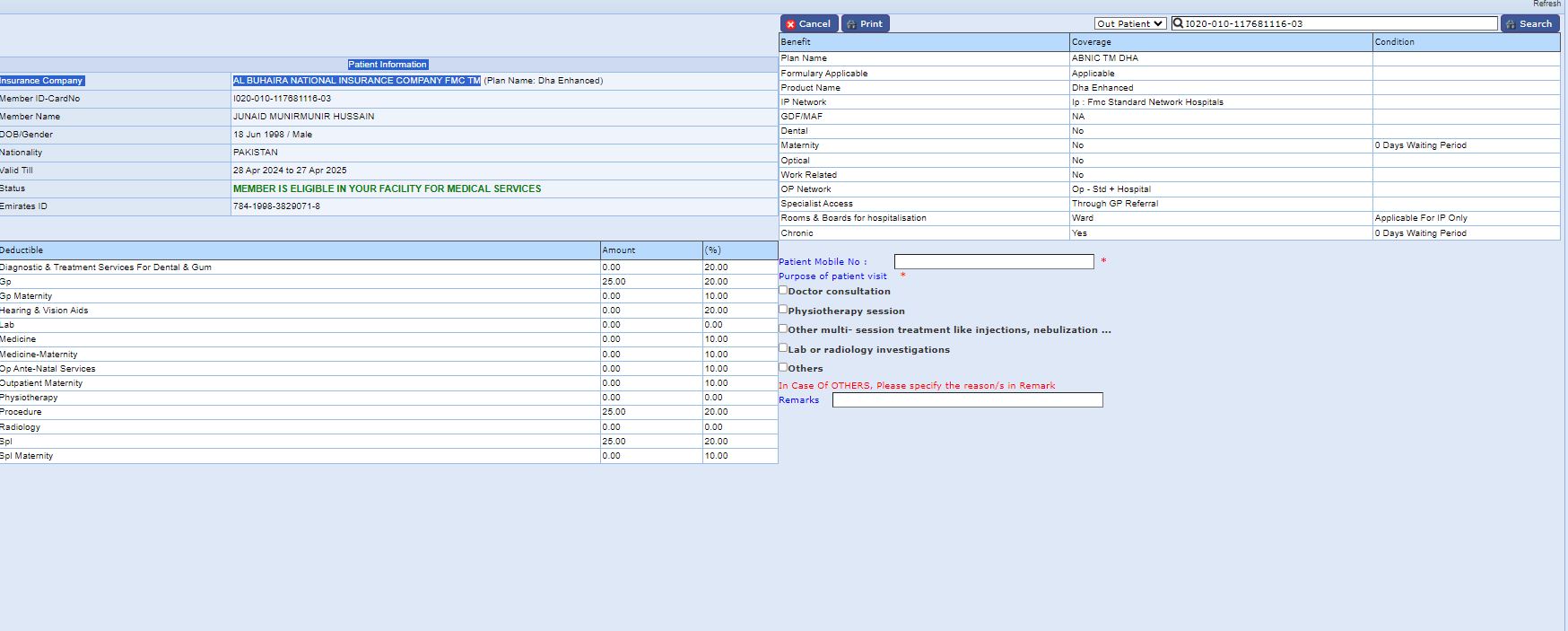Click the highlighted Patient Information title

coord(388,65)
